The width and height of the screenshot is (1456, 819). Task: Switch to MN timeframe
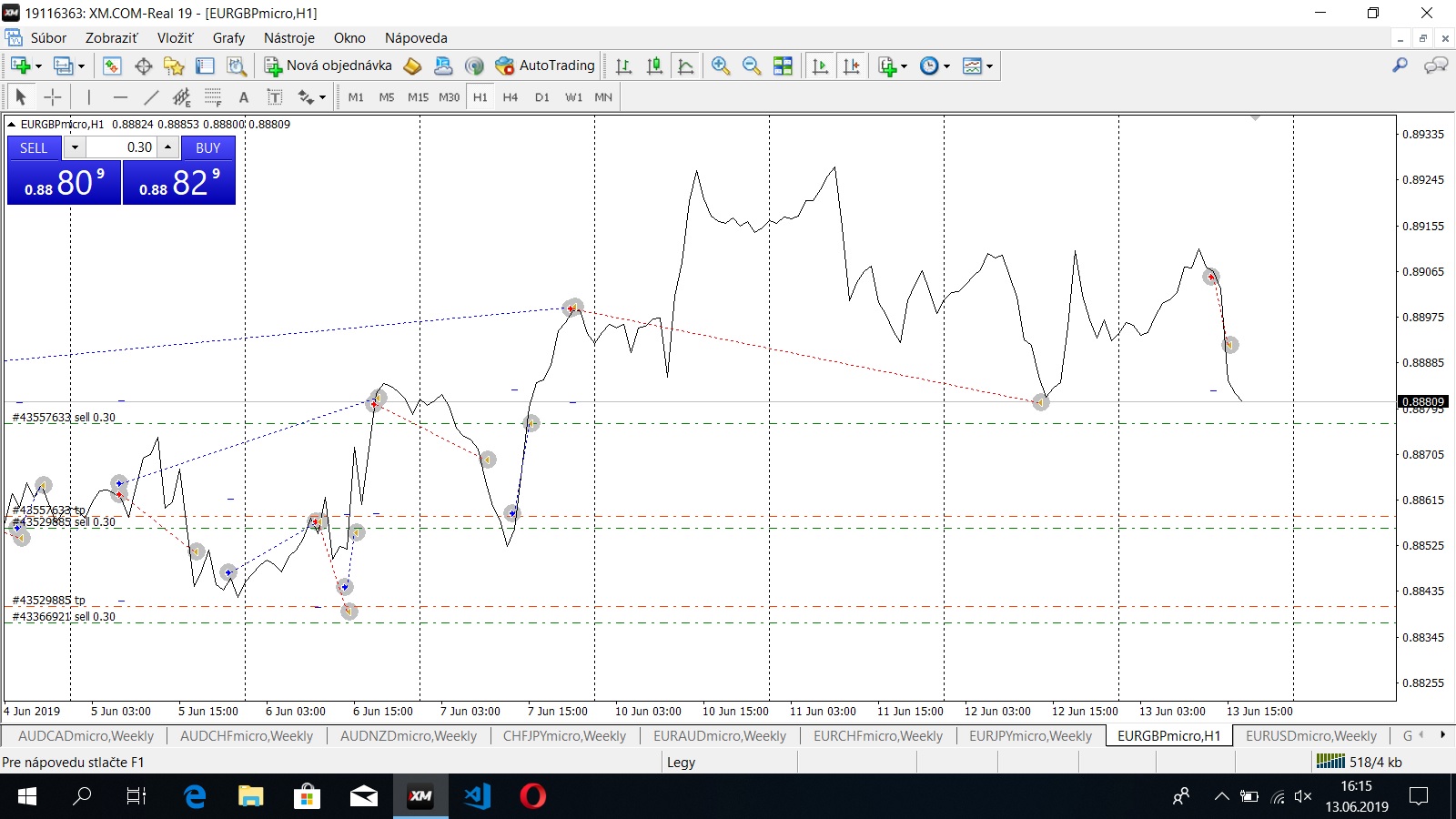[603, 96]
